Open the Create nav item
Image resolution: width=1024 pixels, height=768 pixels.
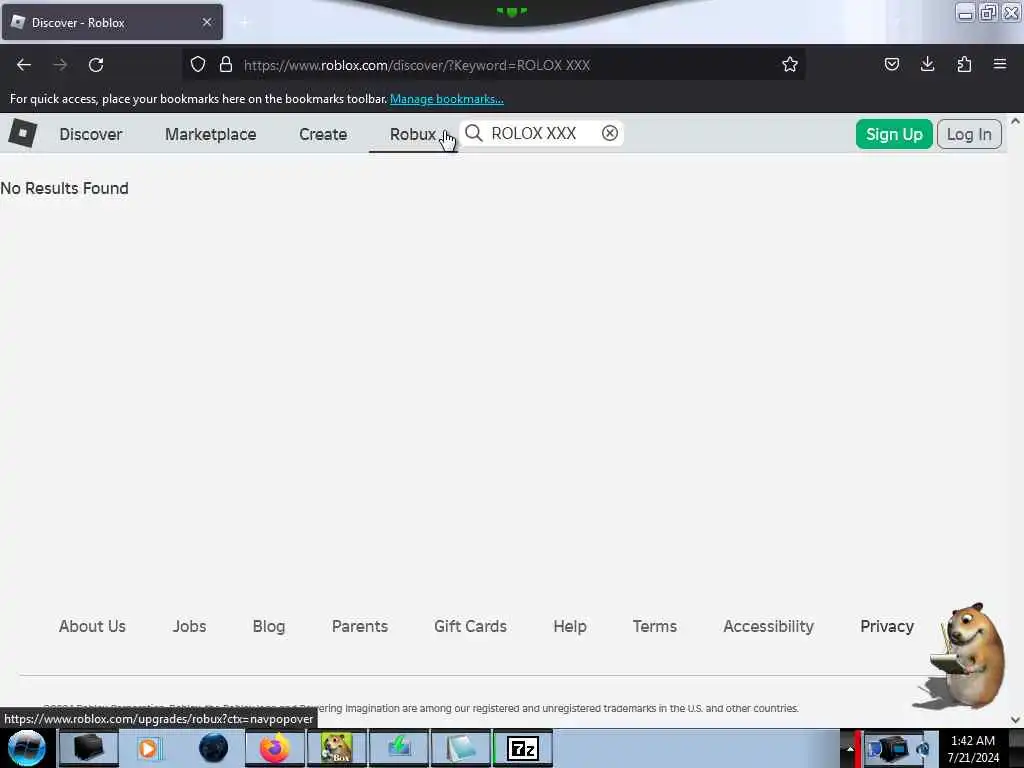coord(323,134)
